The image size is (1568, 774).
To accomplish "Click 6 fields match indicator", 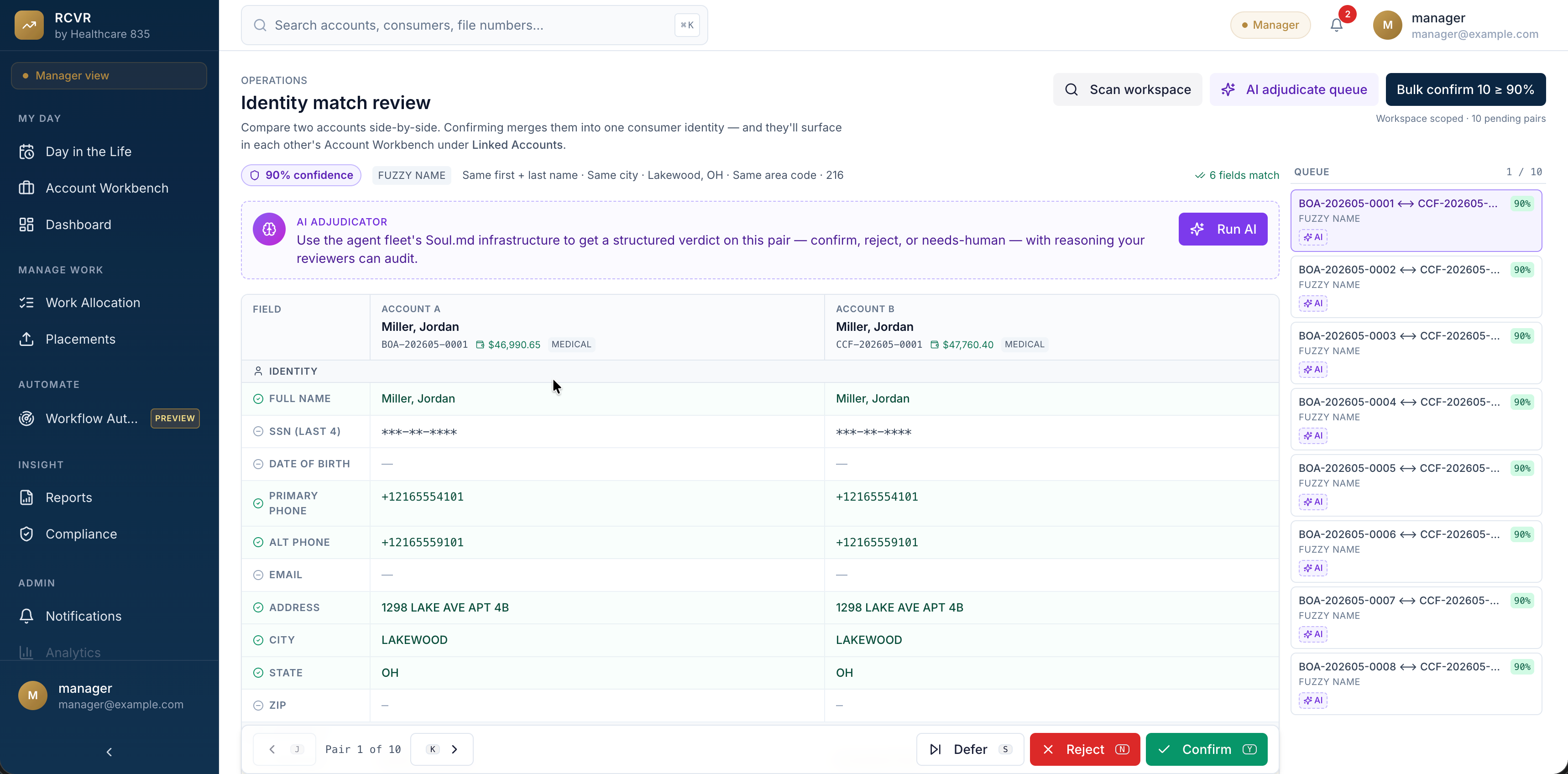I will coord(1237,175).
